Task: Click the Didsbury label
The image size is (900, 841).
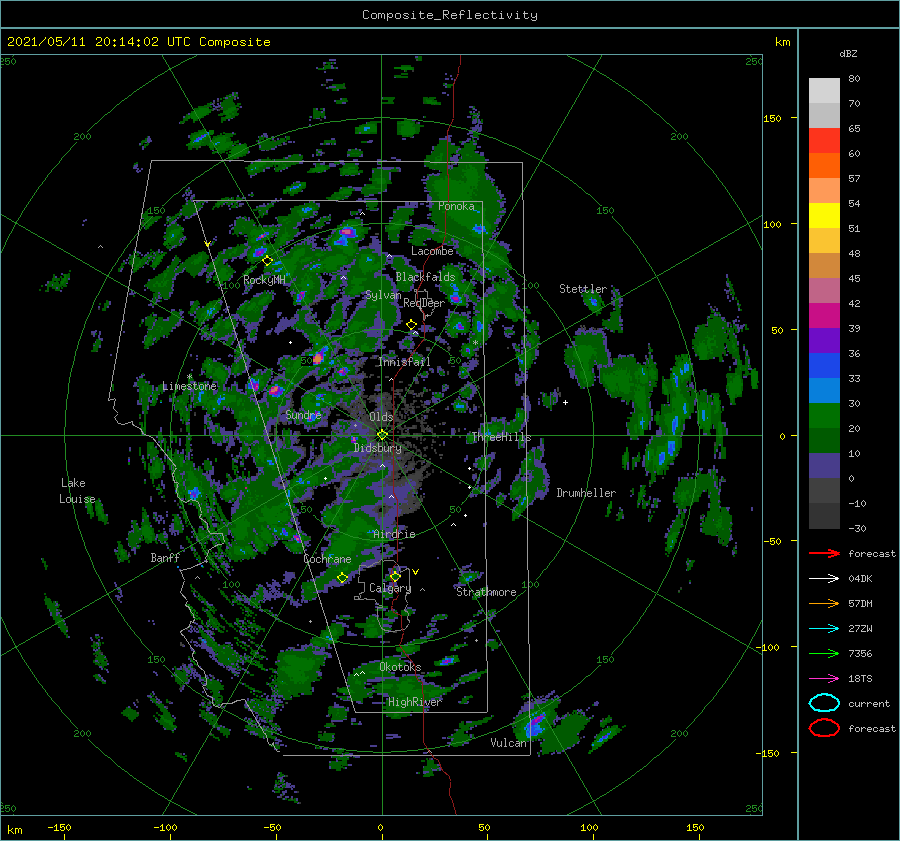Action: [378, 448]
